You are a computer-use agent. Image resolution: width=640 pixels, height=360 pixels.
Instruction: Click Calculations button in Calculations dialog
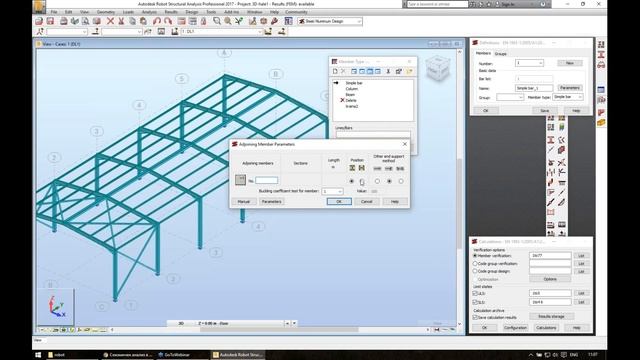pyautogui.click(x=546, y=328)
